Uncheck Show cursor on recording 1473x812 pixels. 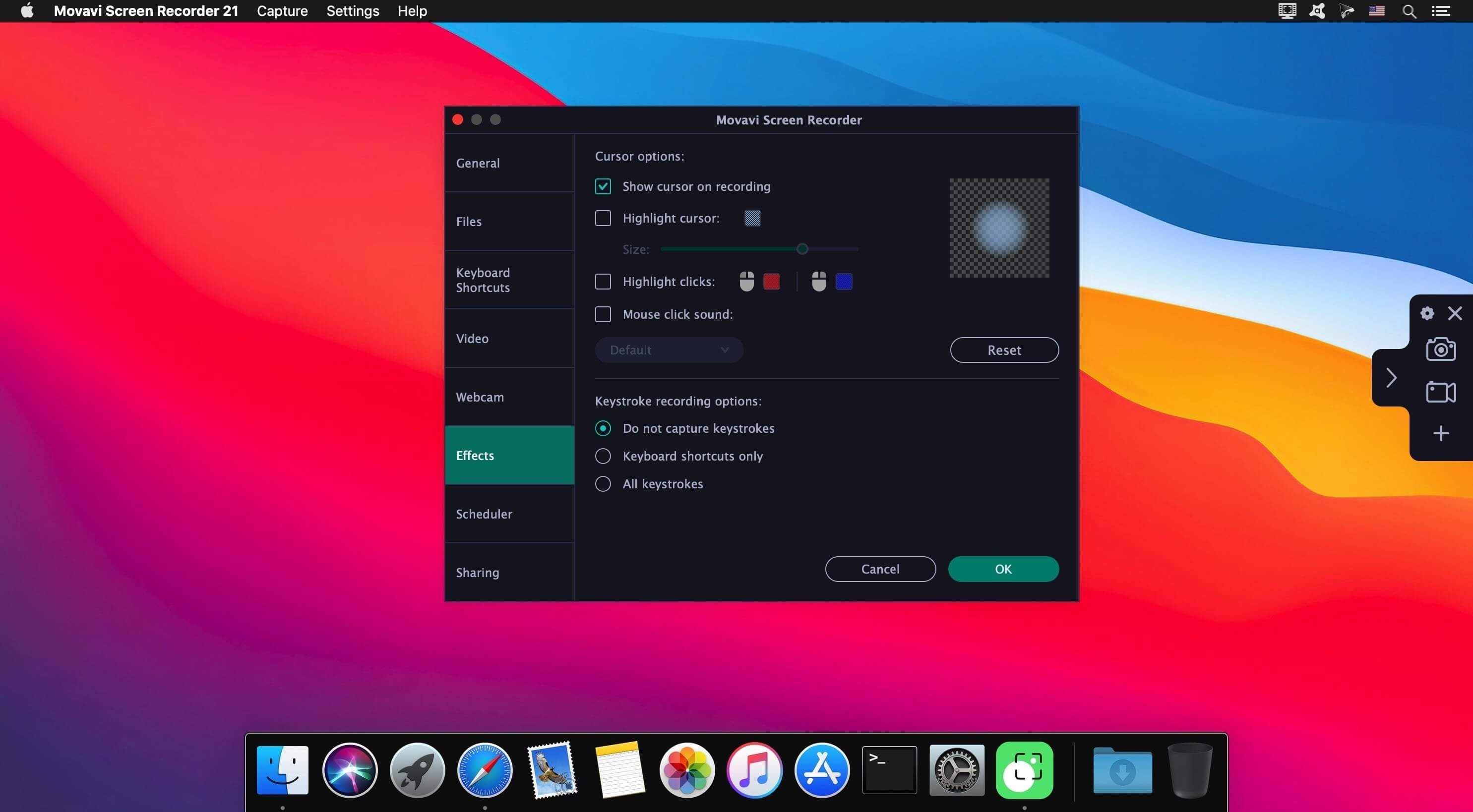coord(603,187)
